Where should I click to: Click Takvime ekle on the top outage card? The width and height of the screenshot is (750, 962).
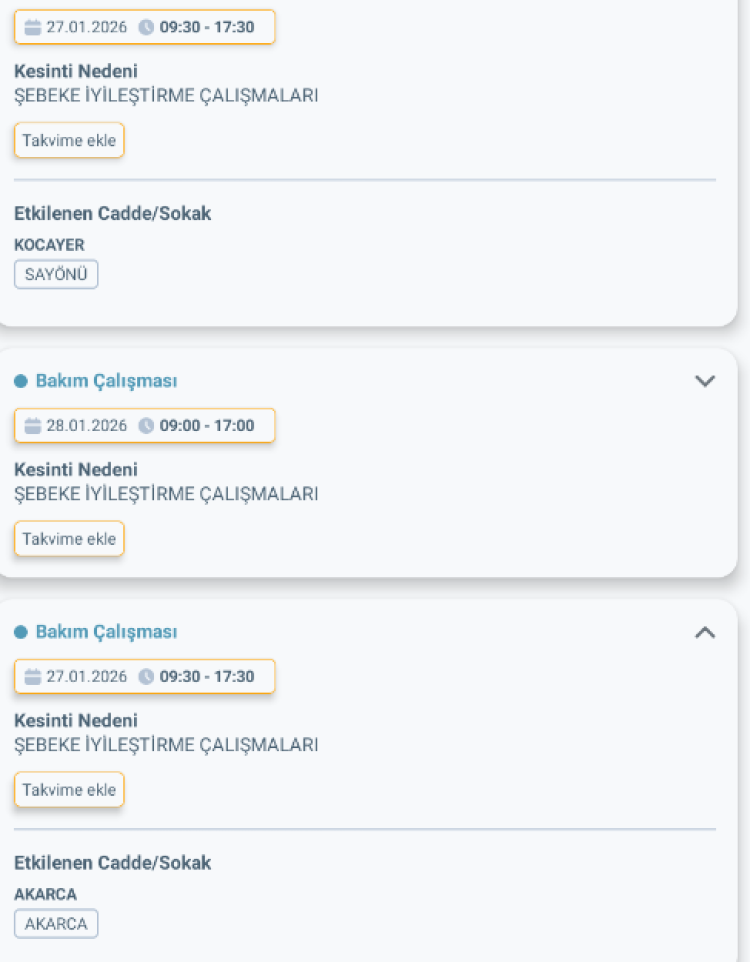pyautogui.click(x=68, y=140)
